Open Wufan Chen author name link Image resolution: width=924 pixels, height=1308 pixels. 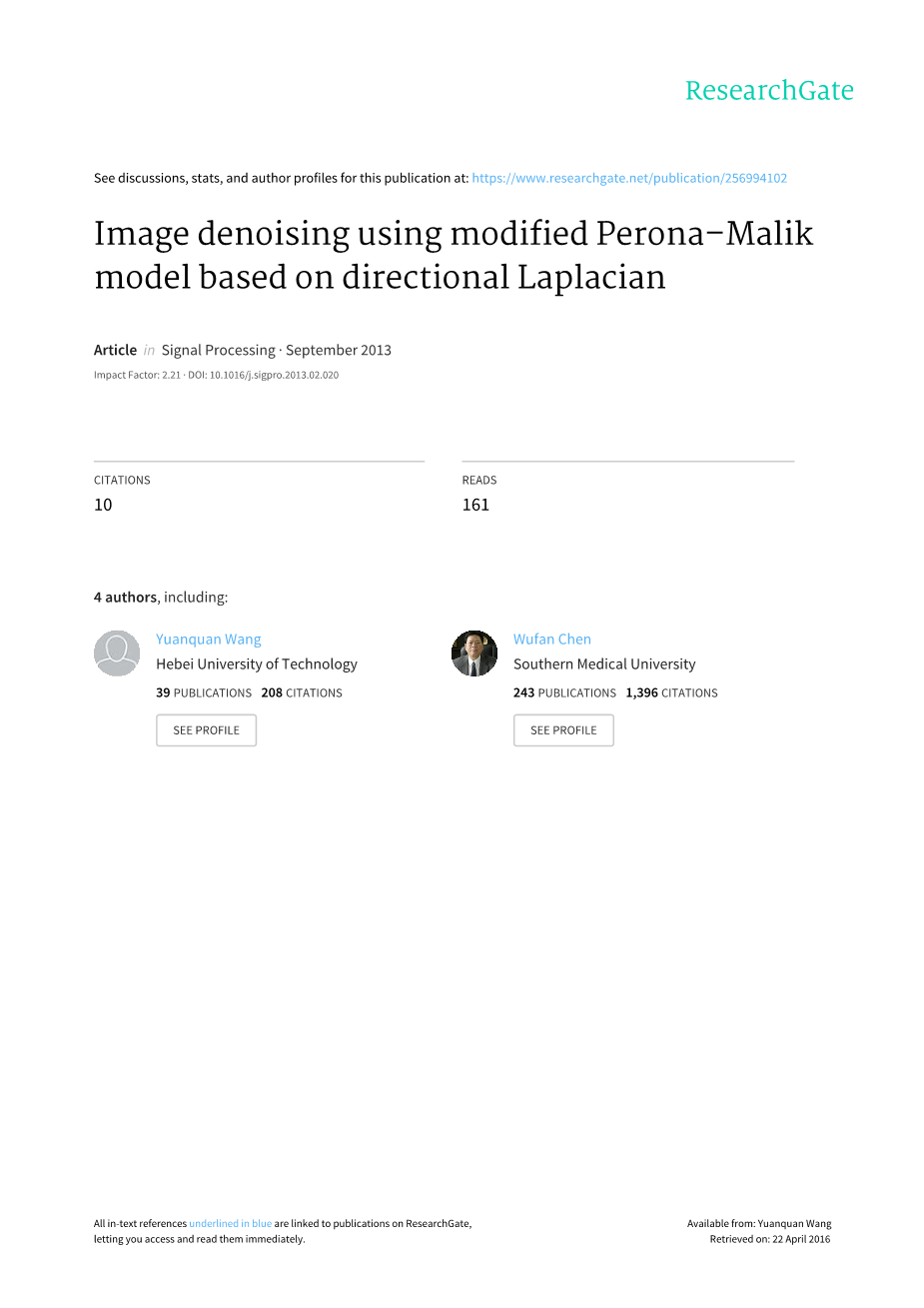(x=552, y=640)
